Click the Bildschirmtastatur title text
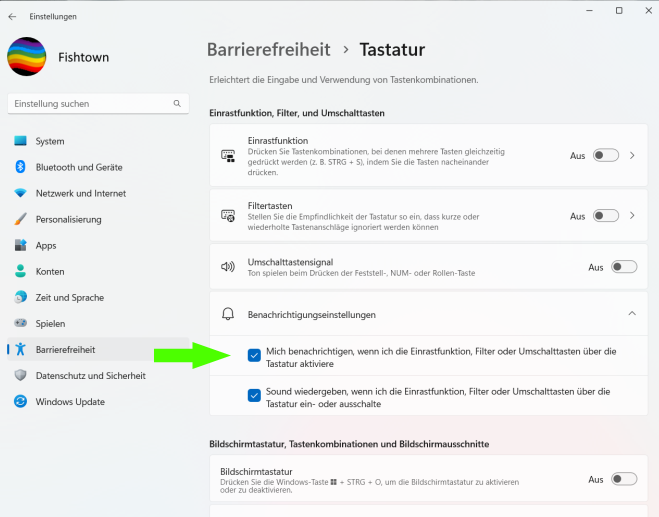The height and width of the screenshot is (517, 659). (256, 472)
